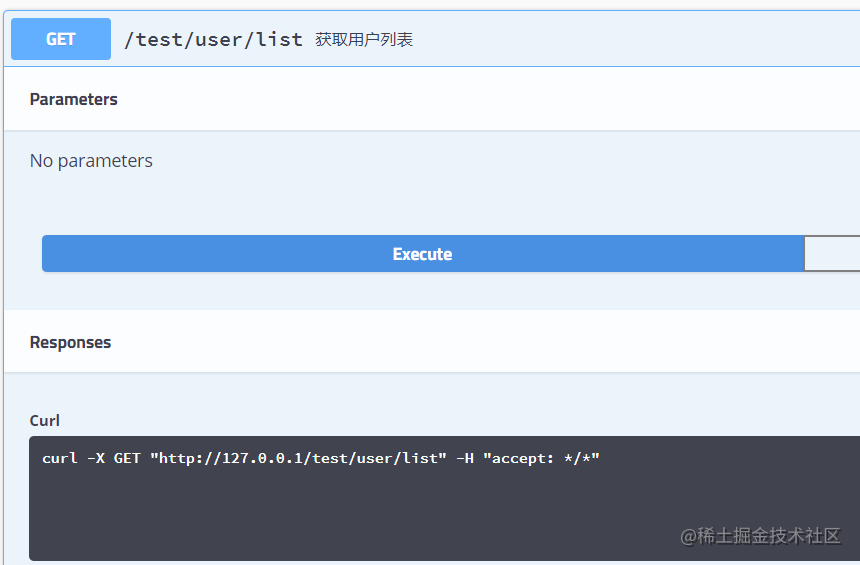Click the -H flag in curl command
The image size is (860, 565).
pos(464,458)
